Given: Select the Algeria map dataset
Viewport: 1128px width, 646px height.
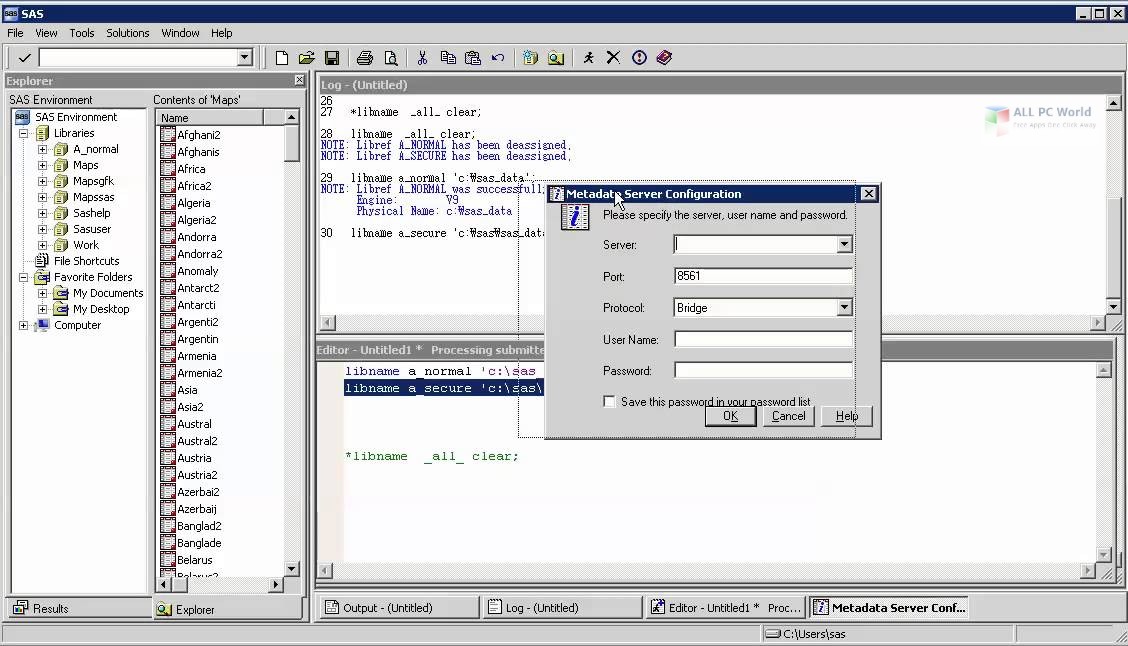Looking at the screenshot, I should coord(194,203).
